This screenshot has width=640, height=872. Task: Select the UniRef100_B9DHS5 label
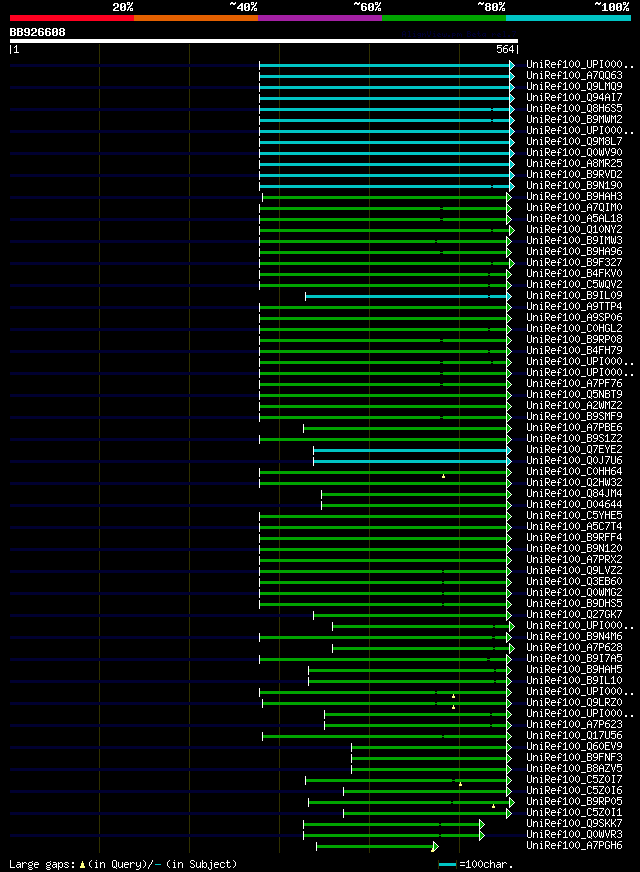pos(574,603)
